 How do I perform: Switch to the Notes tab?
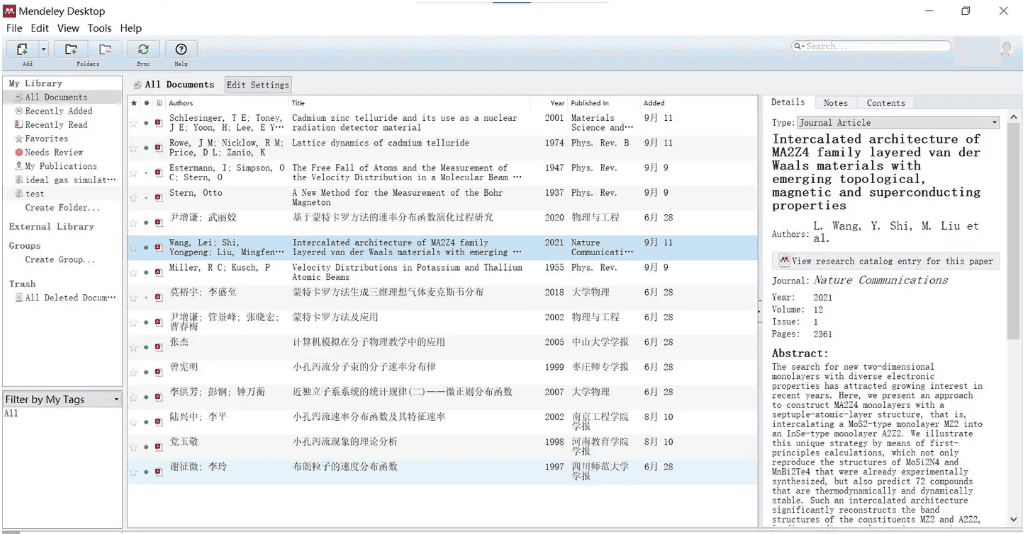(x=835, y=102)
